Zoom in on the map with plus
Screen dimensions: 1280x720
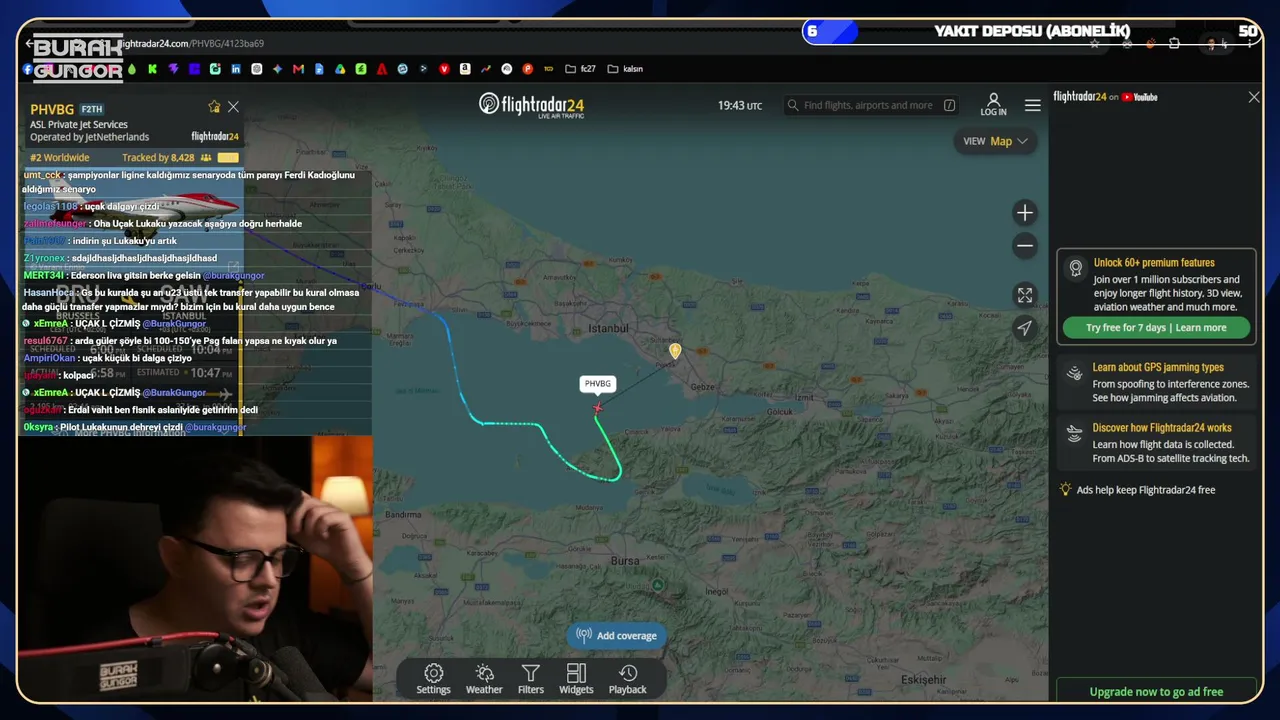(x=1025, y=212)
